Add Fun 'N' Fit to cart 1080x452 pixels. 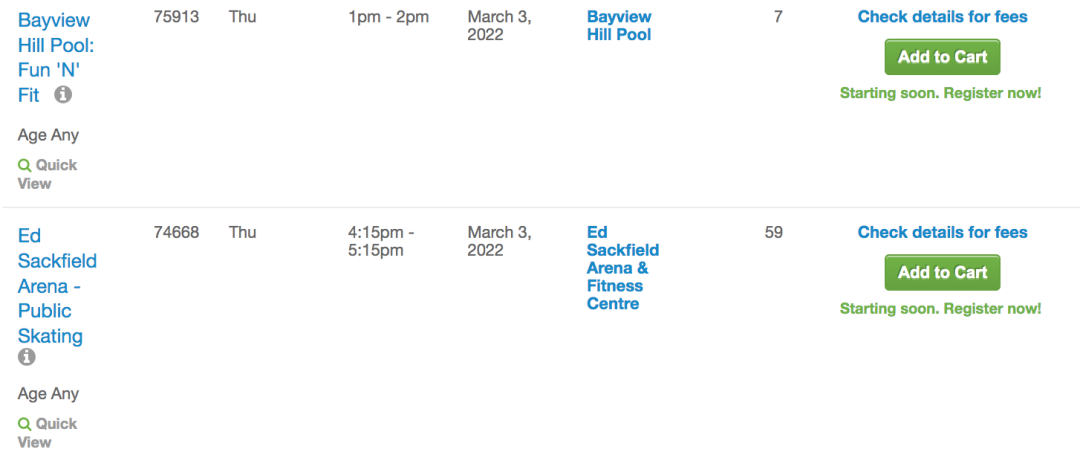[942, 57]
